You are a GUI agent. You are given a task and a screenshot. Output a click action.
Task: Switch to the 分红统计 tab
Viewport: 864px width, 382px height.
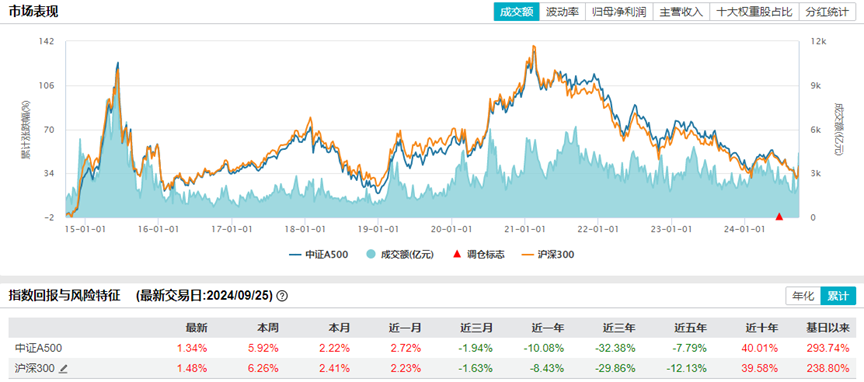(x=827, y=12)
